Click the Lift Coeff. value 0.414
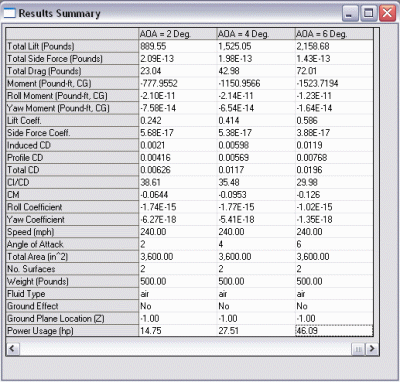 [256, 121]
